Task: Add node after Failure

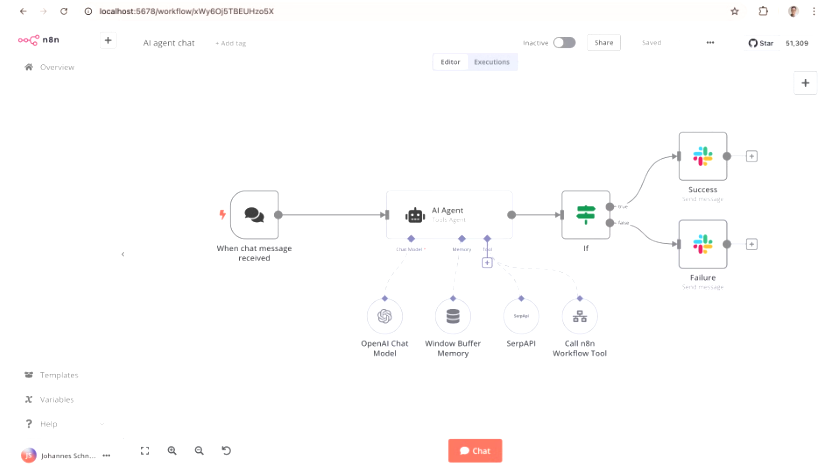Action: (752, 244)
